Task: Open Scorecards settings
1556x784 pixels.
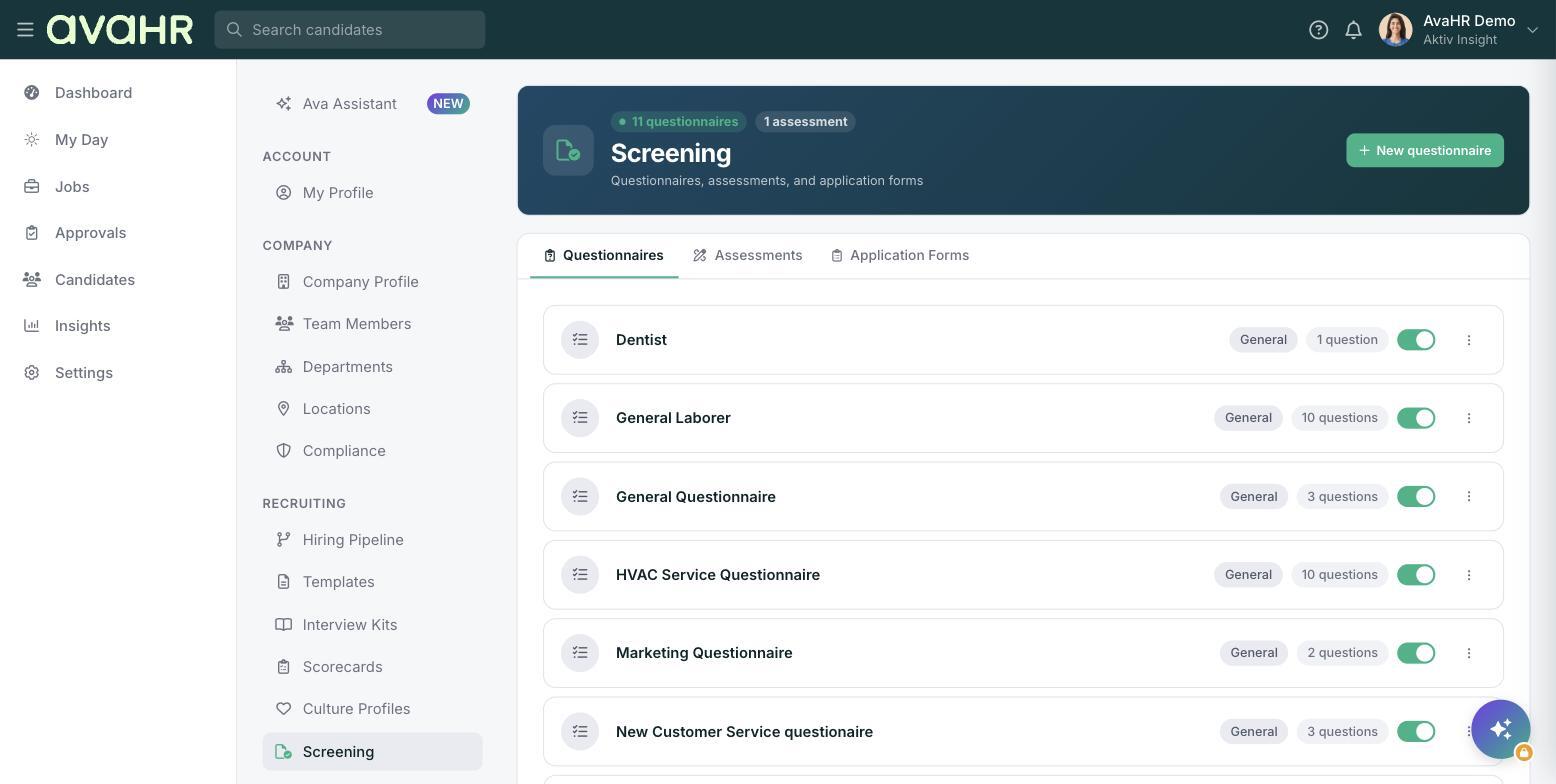Action: click(x=372, y=667)
